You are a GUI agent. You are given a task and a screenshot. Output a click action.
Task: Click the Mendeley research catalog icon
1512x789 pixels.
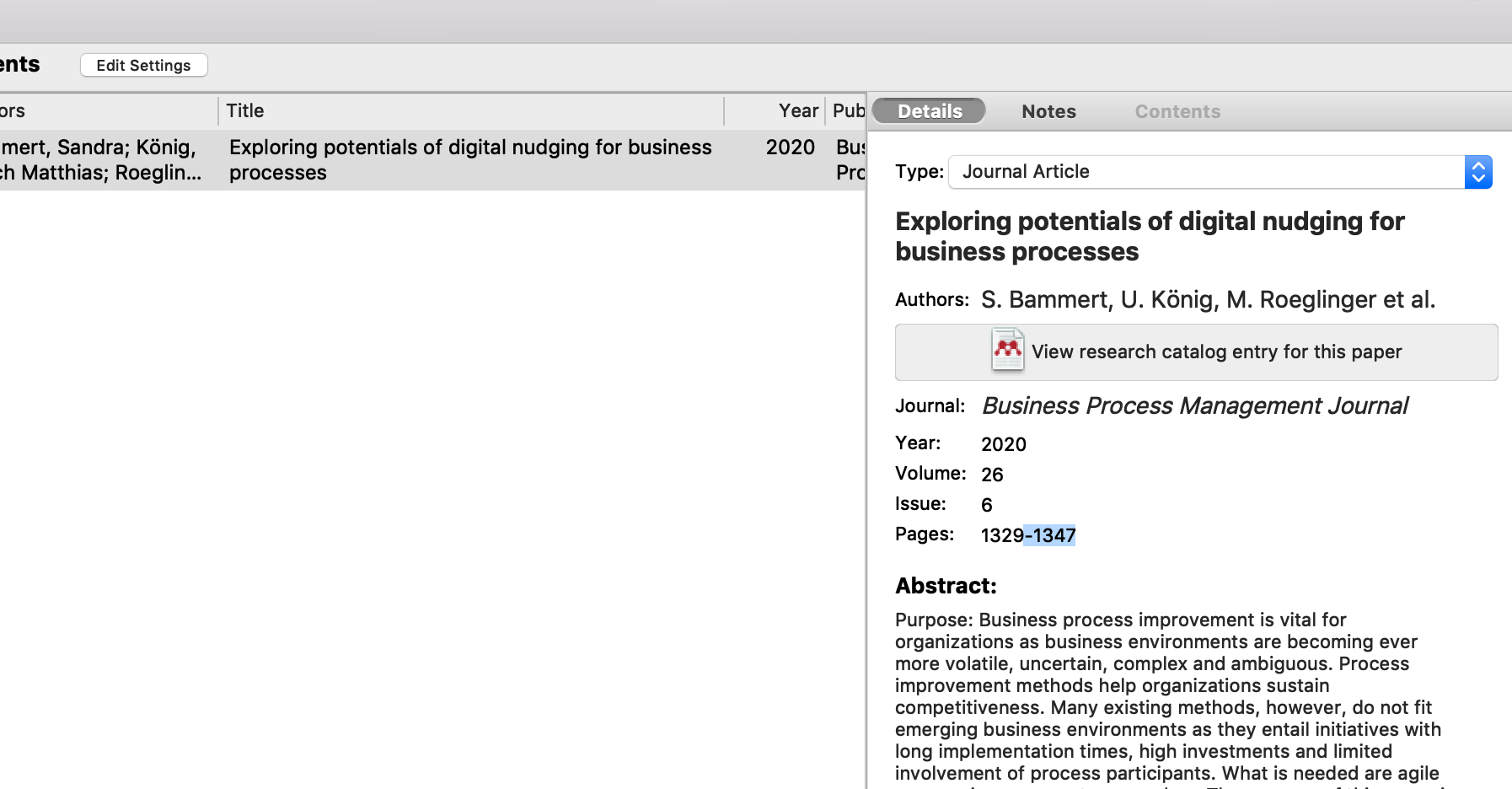(x=1007, y=351)
